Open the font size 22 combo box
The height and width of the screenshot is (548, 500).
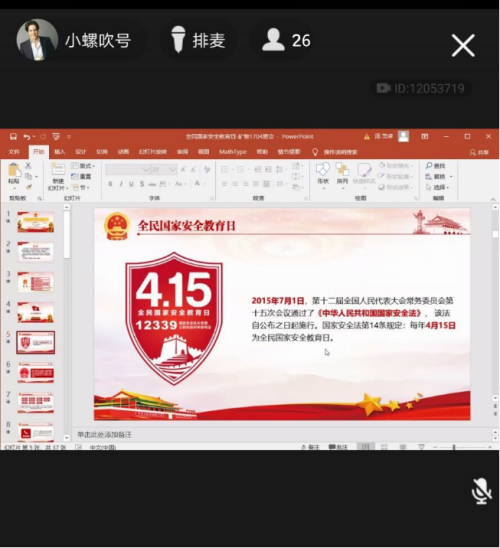pyautogui.click(x=164, y=170)
